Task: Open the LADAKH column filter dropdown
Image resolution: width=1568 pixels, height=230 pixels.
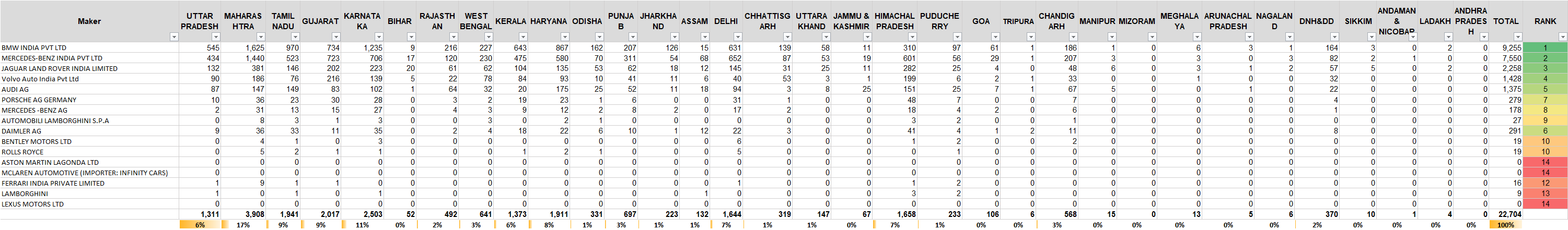Action: coord(1449,37)
